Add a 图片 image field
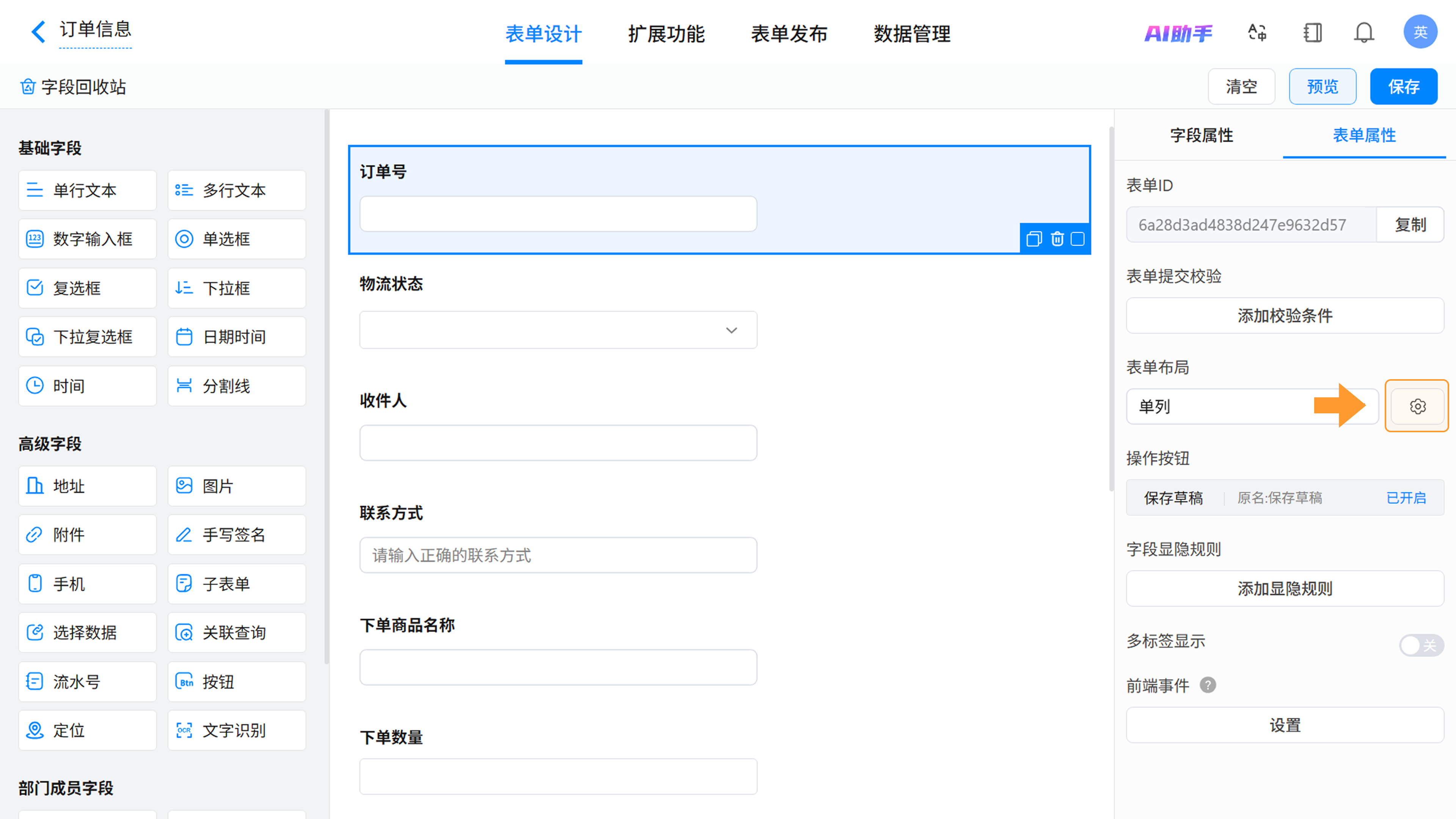Viewport: 1456px width, 819px height. pos(237,486)
